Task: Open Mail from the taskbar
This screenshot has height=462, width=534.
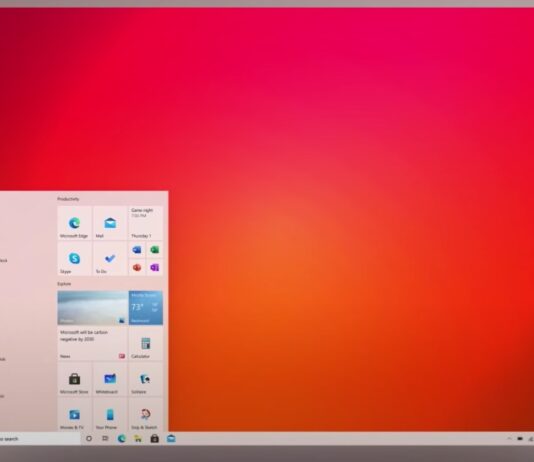Action: pos(171,439)
